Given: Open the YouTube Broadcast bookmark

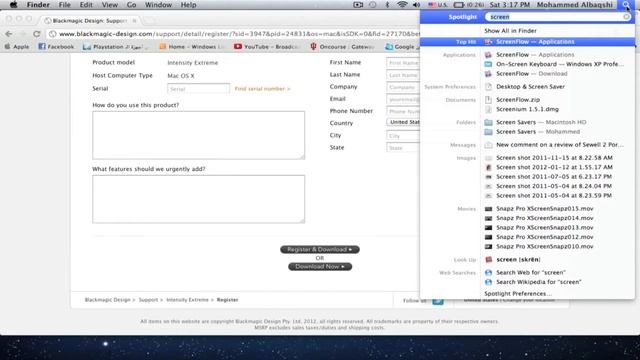Looking at the screenshot, I should 266,47.
